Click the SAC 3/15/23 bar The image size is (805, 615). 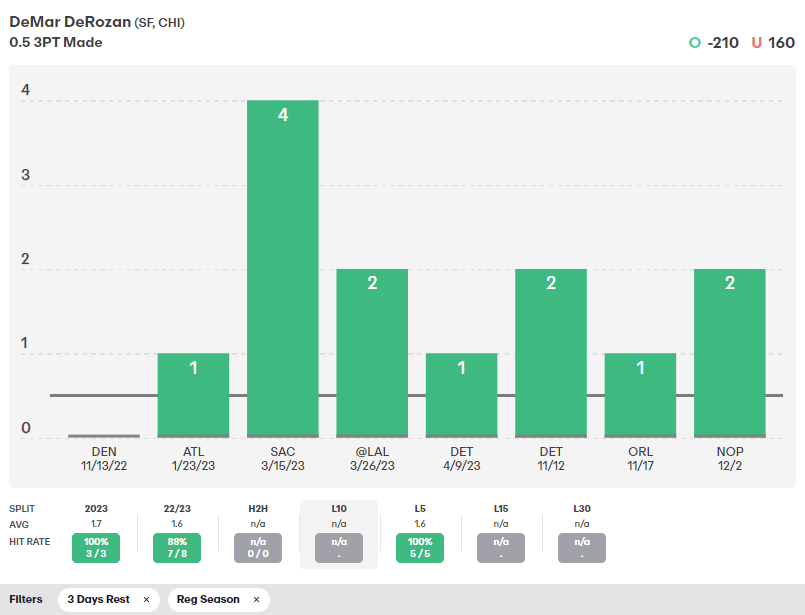(283, 268)
